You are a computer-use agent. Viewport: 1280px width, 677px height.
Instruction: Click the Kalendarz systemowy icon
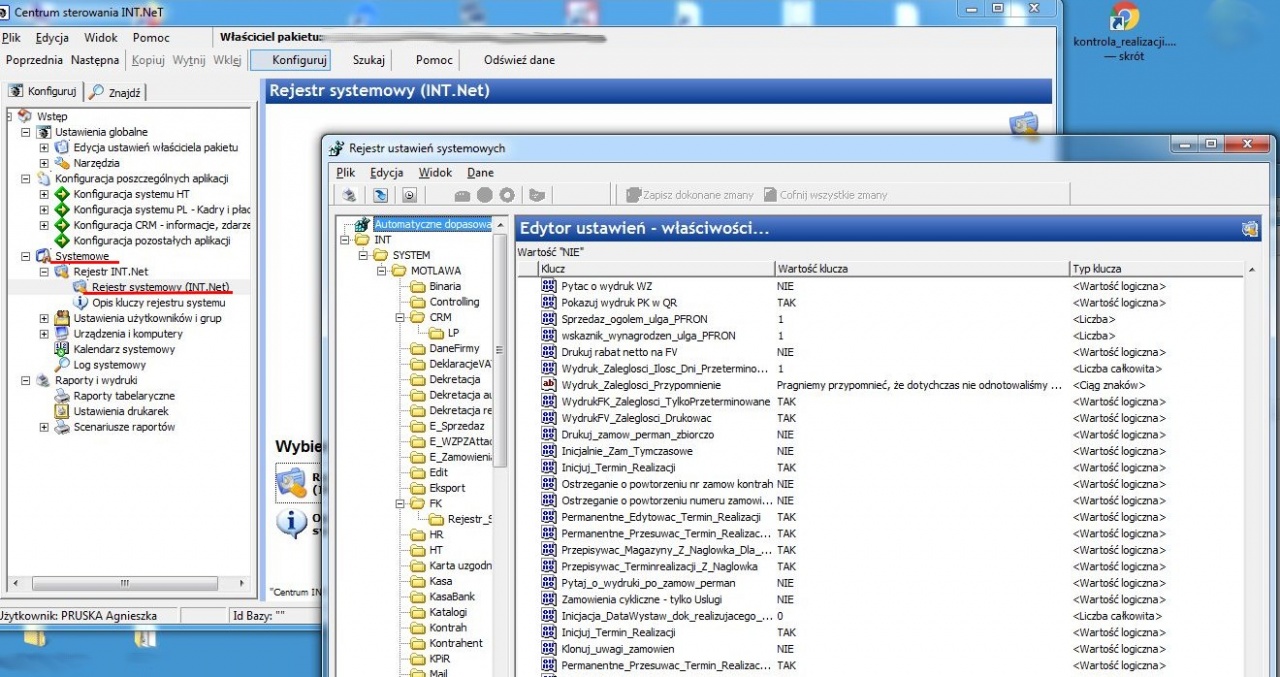tap(62, 349)
